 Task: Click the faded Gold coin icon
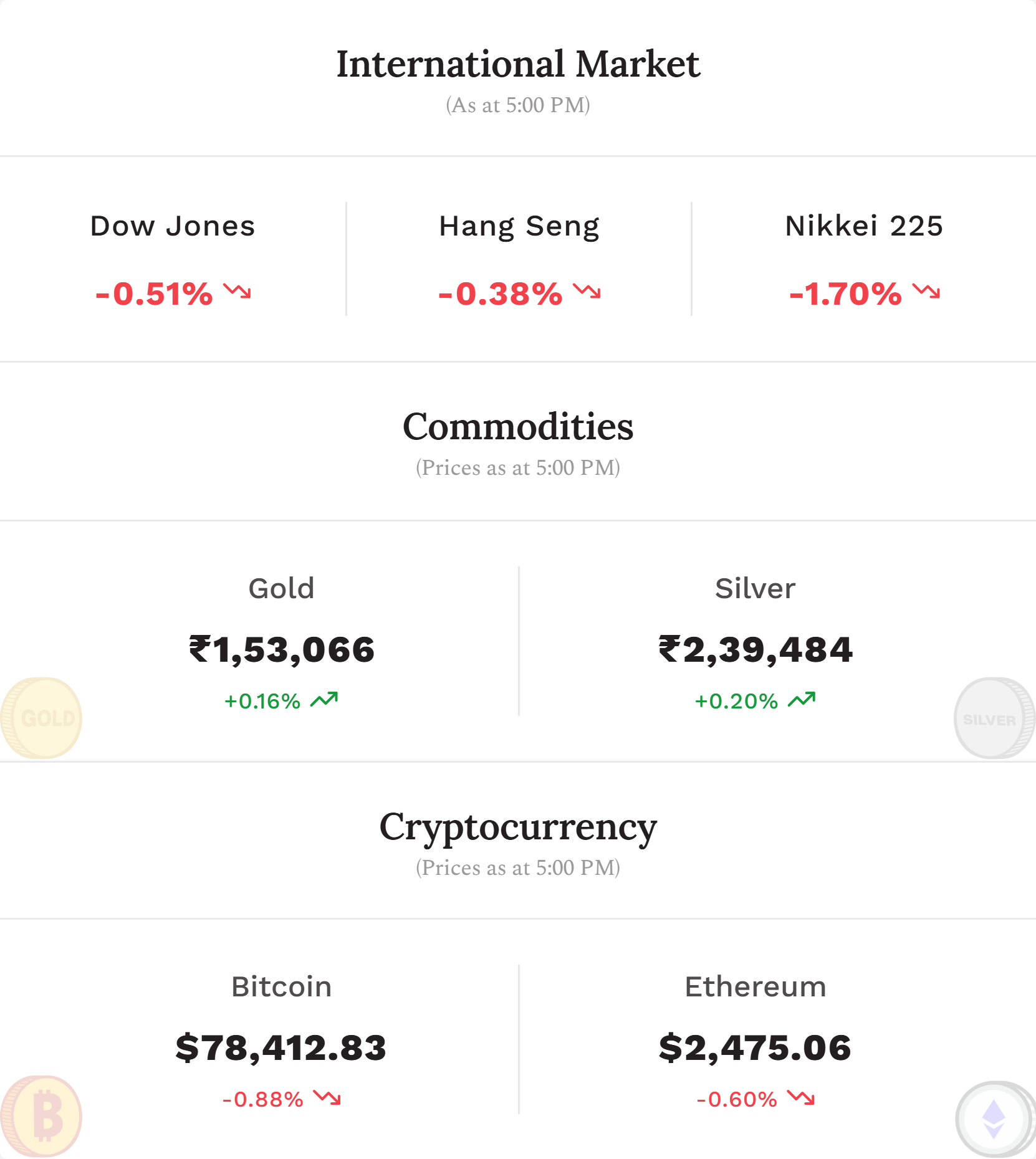pos(41,718)
